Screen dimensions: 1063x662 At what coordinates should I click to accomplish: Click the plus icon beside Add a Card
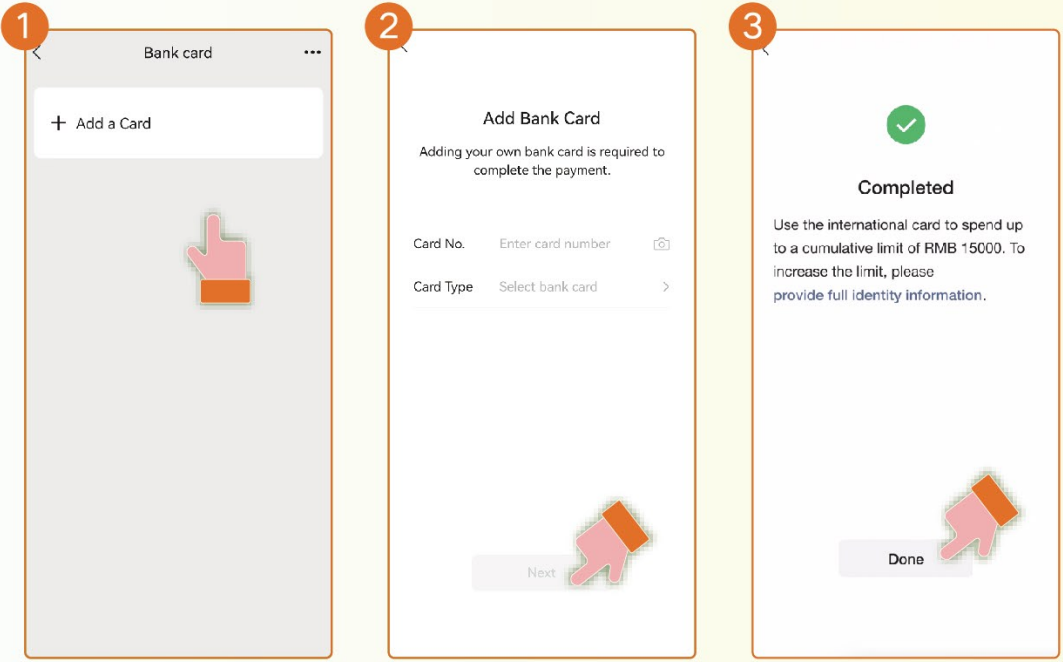pyautogui.click(x=58, y=123)
